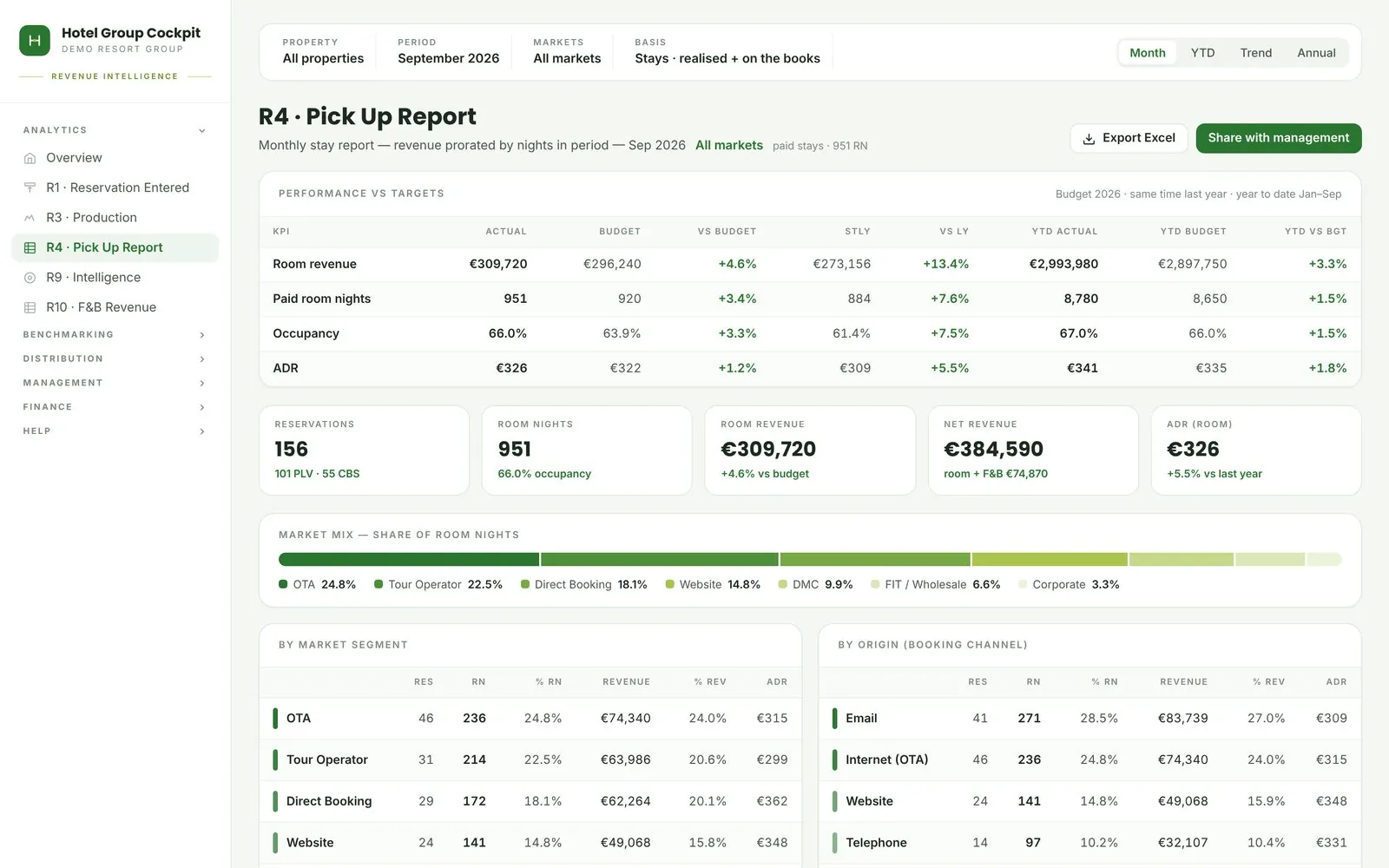Expand the Management section

click(115, 383)
